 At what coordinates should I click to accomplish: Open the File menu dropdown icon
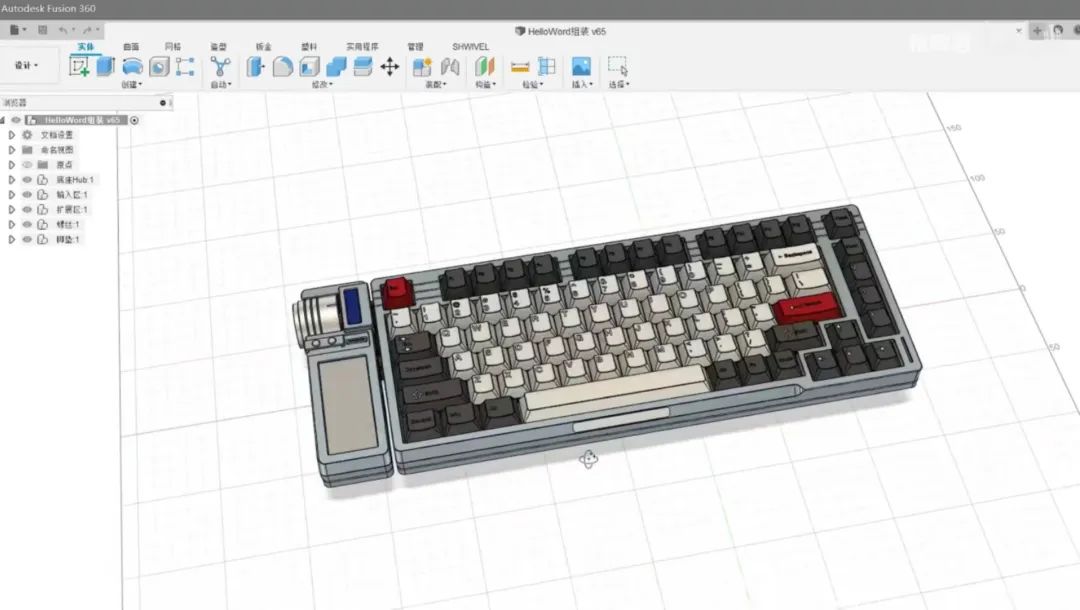[x=18, y=30]
